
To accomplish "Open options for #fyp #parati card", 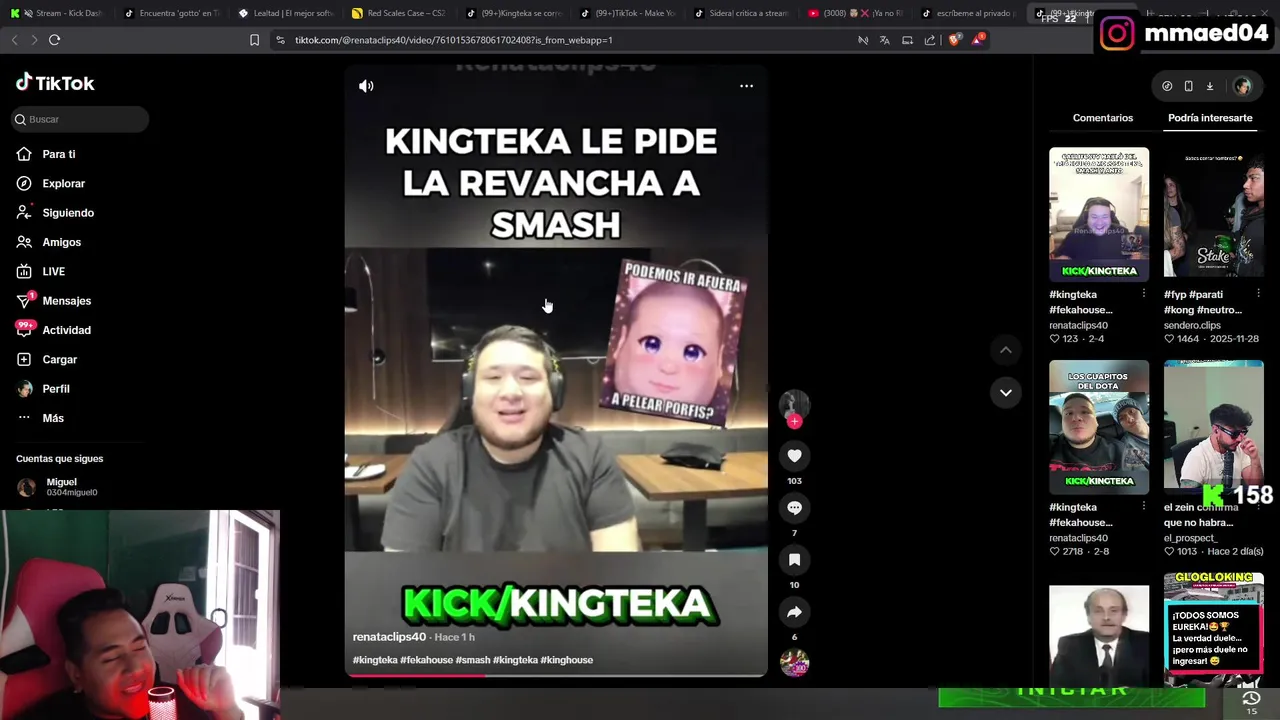I will click(1258, 294).
